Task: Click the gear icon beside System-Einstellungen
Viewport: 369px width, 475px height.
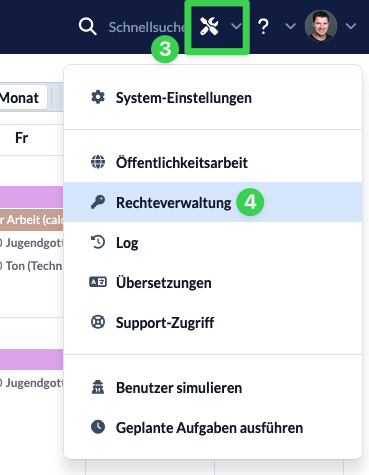Action: [98, 97]
